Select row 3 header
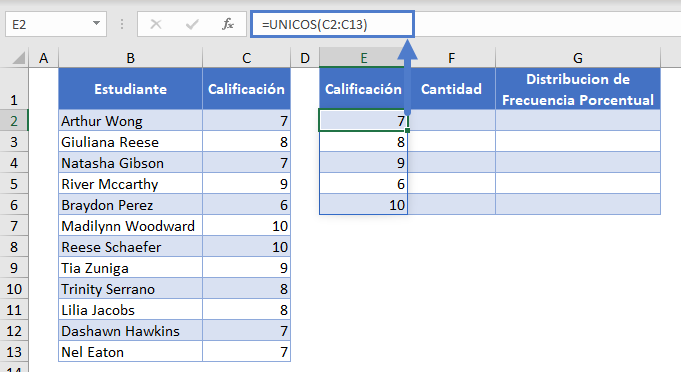 pos(14,142)
